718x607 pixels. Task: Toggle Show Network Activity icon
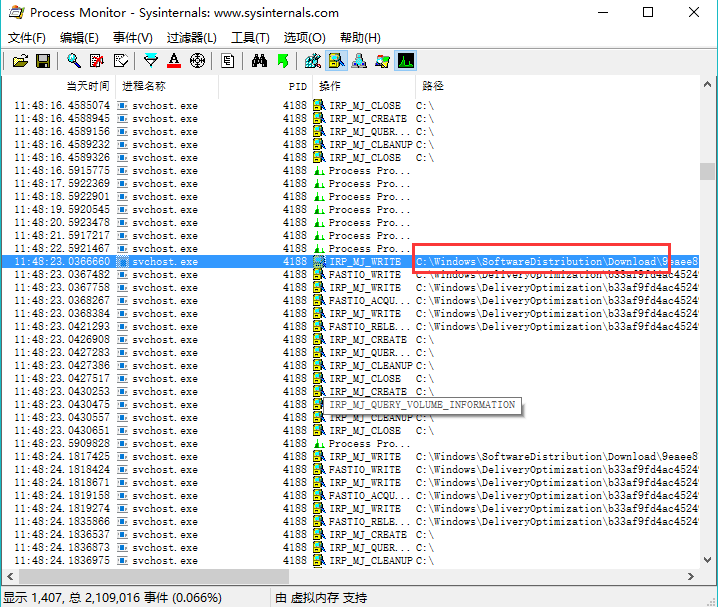coord(359,61)
